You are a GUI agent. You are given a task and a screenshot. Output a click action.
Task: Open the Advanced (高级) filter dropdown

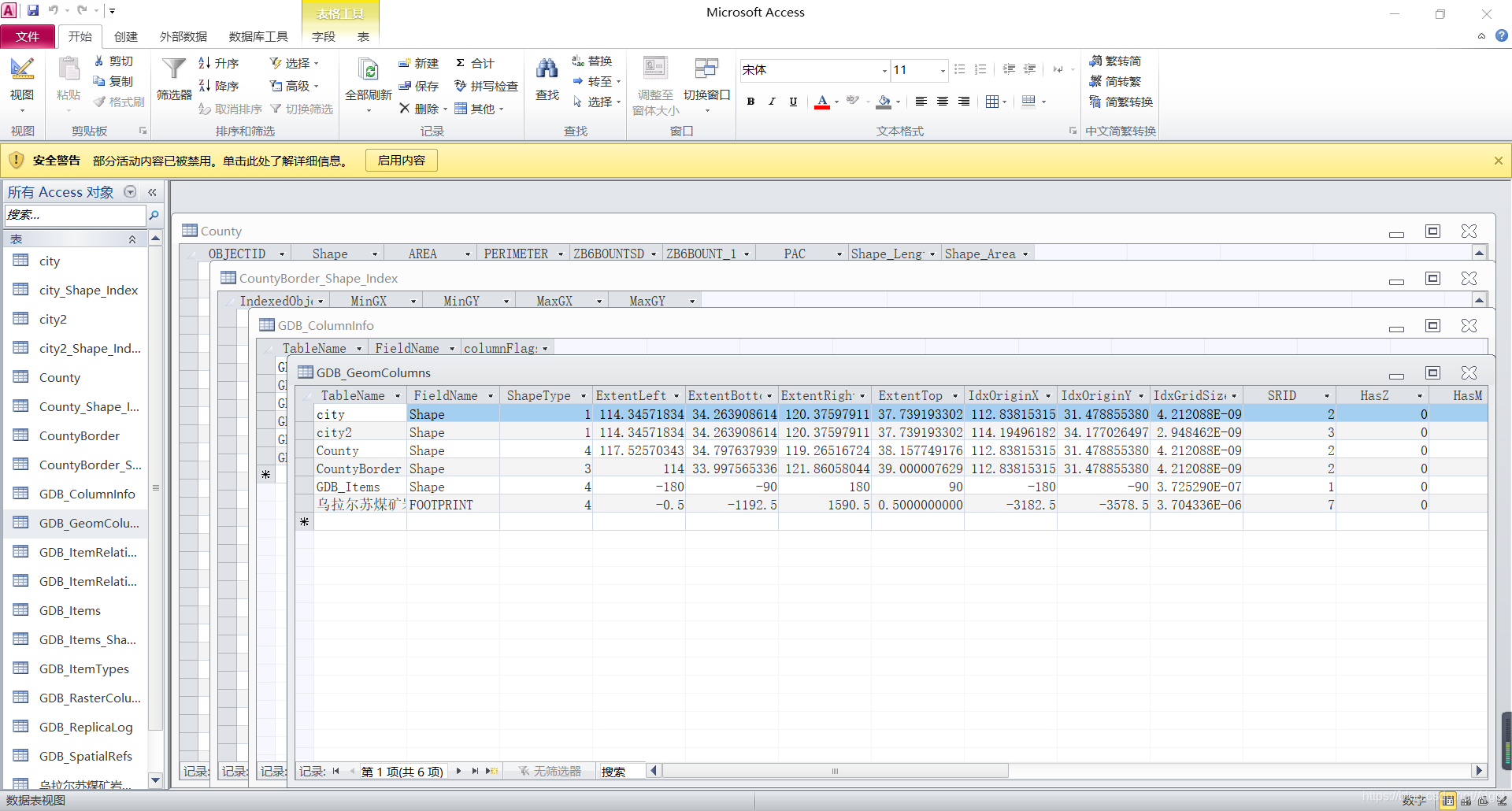tap(294, 86)
